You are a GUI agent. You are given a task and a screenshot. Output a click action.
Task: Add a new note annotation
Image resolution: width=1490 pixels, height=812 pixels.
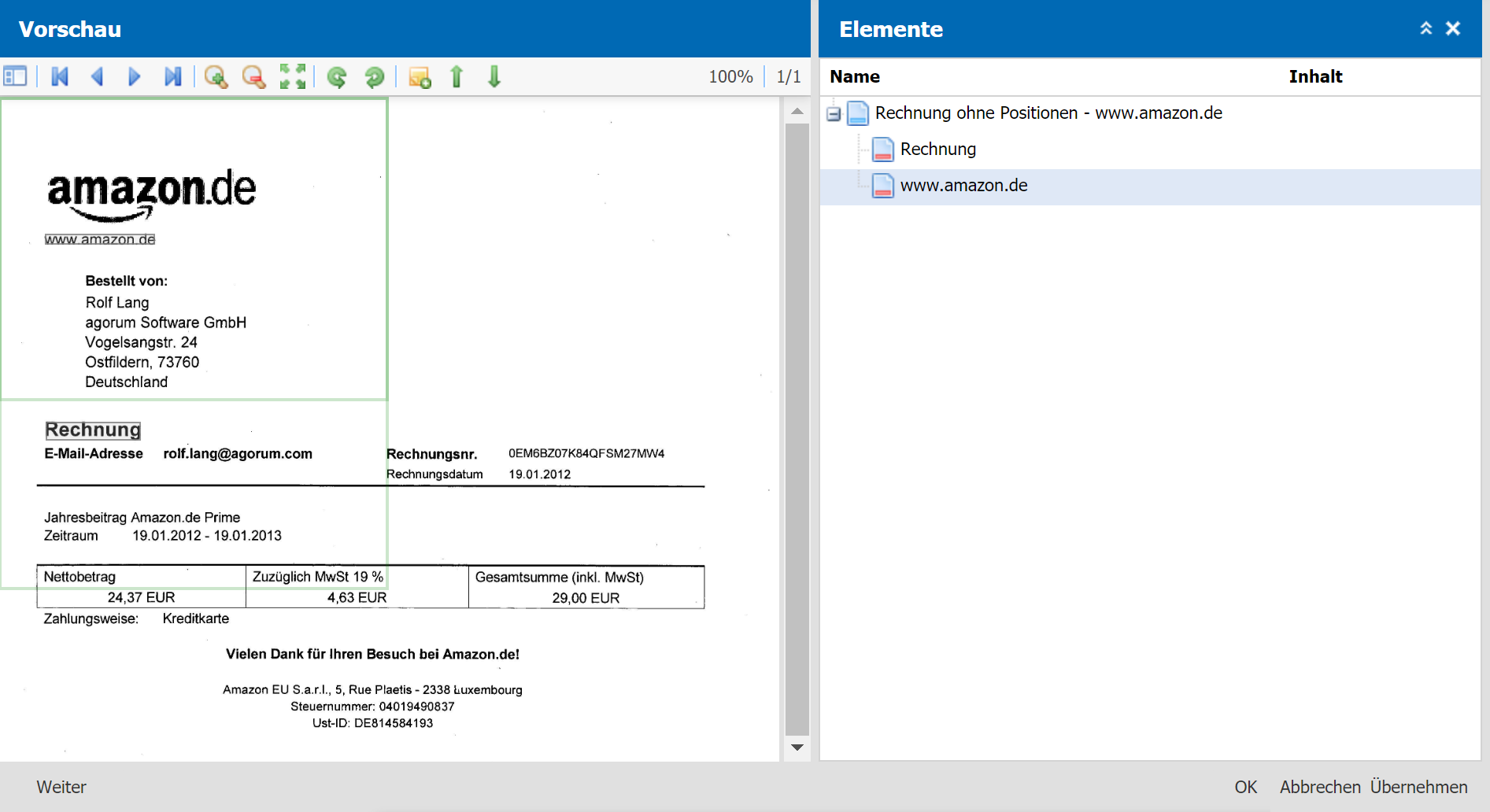[x=420, y=76]
